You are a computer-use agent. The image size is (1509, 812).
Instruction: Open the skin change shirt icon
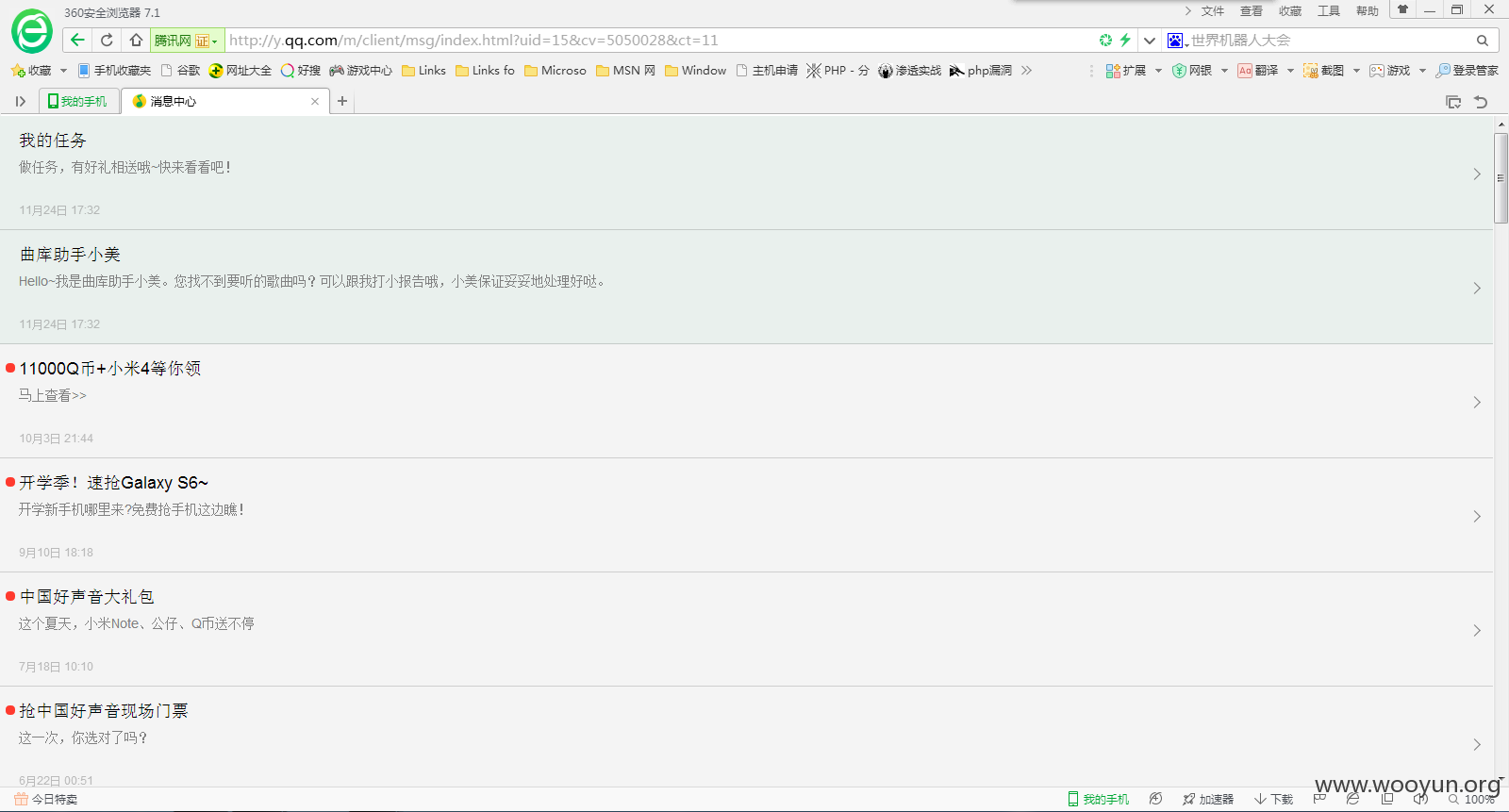1402,9
